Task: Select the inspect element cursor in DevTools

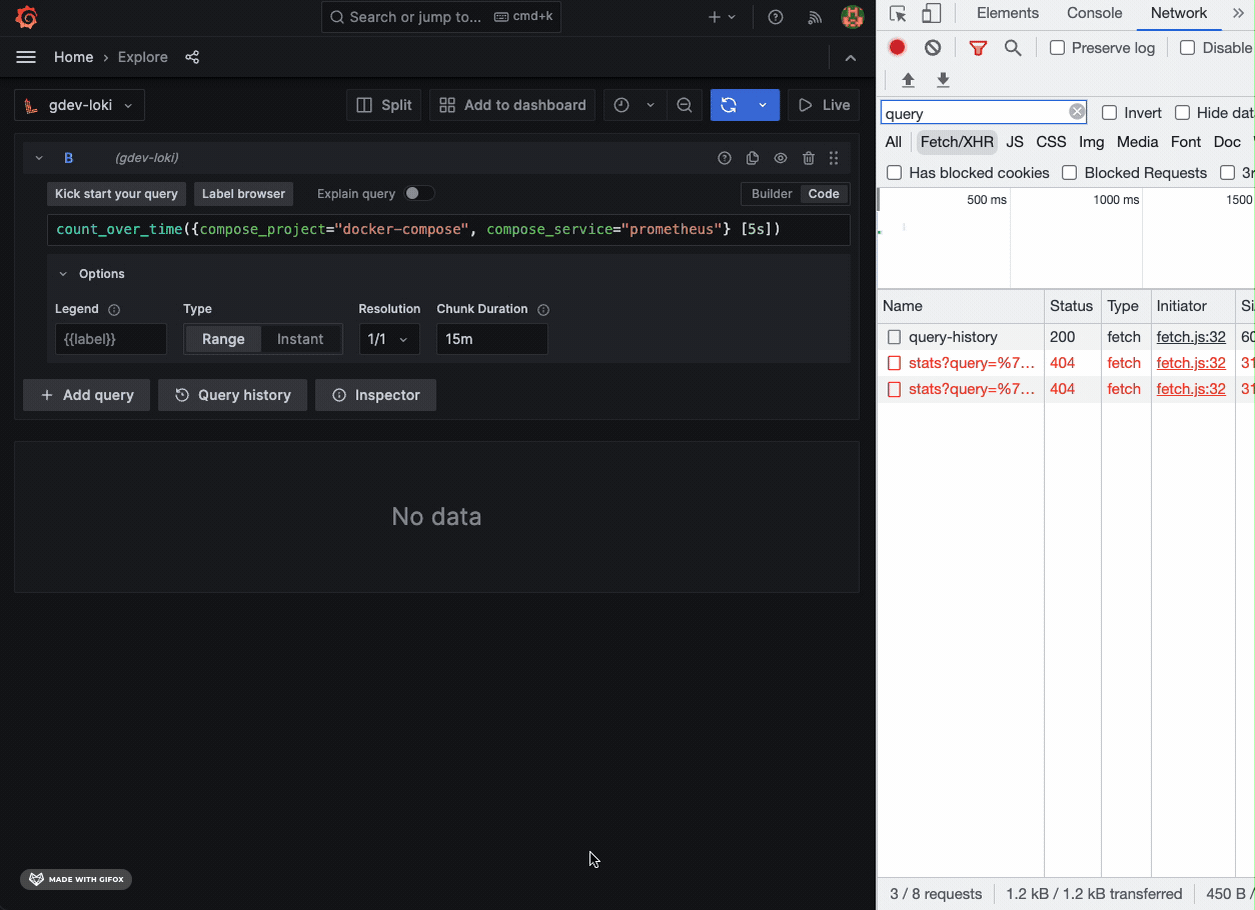Action: pyautogui.click(x=897, y=13)
